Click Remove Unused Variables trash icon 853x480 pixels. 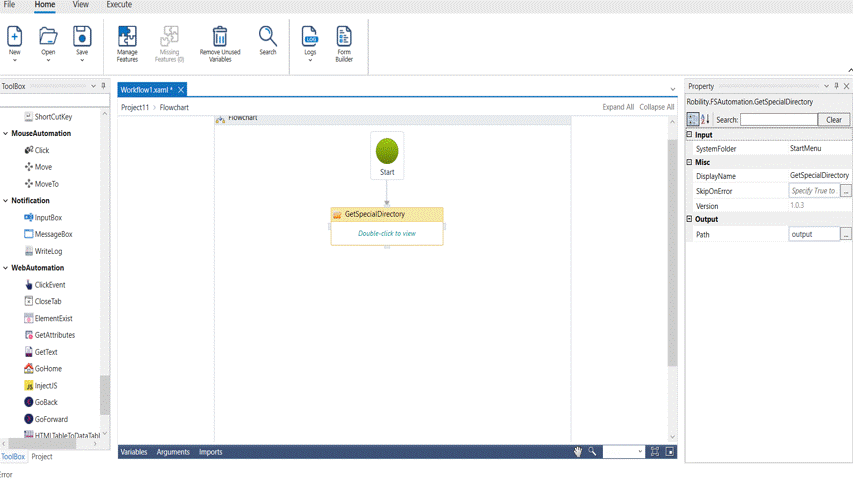coord(220,38)
